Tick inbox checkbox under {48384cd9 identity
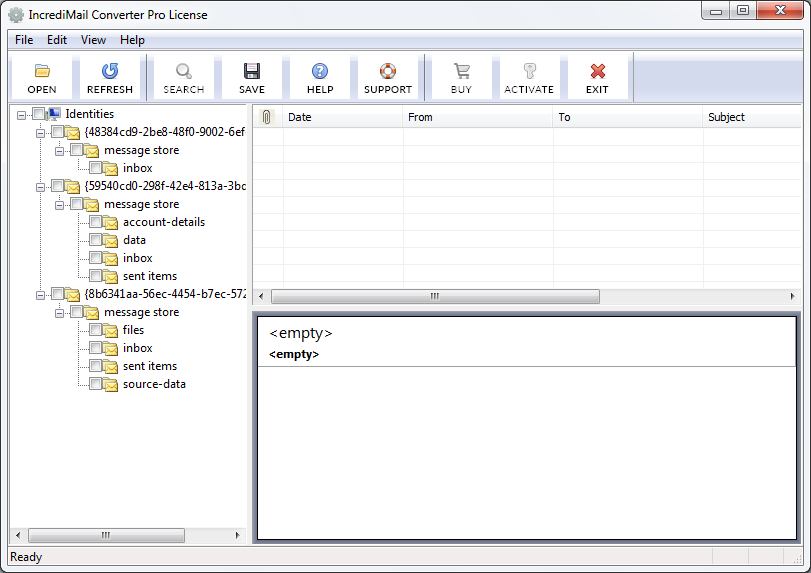 point(95,168)
